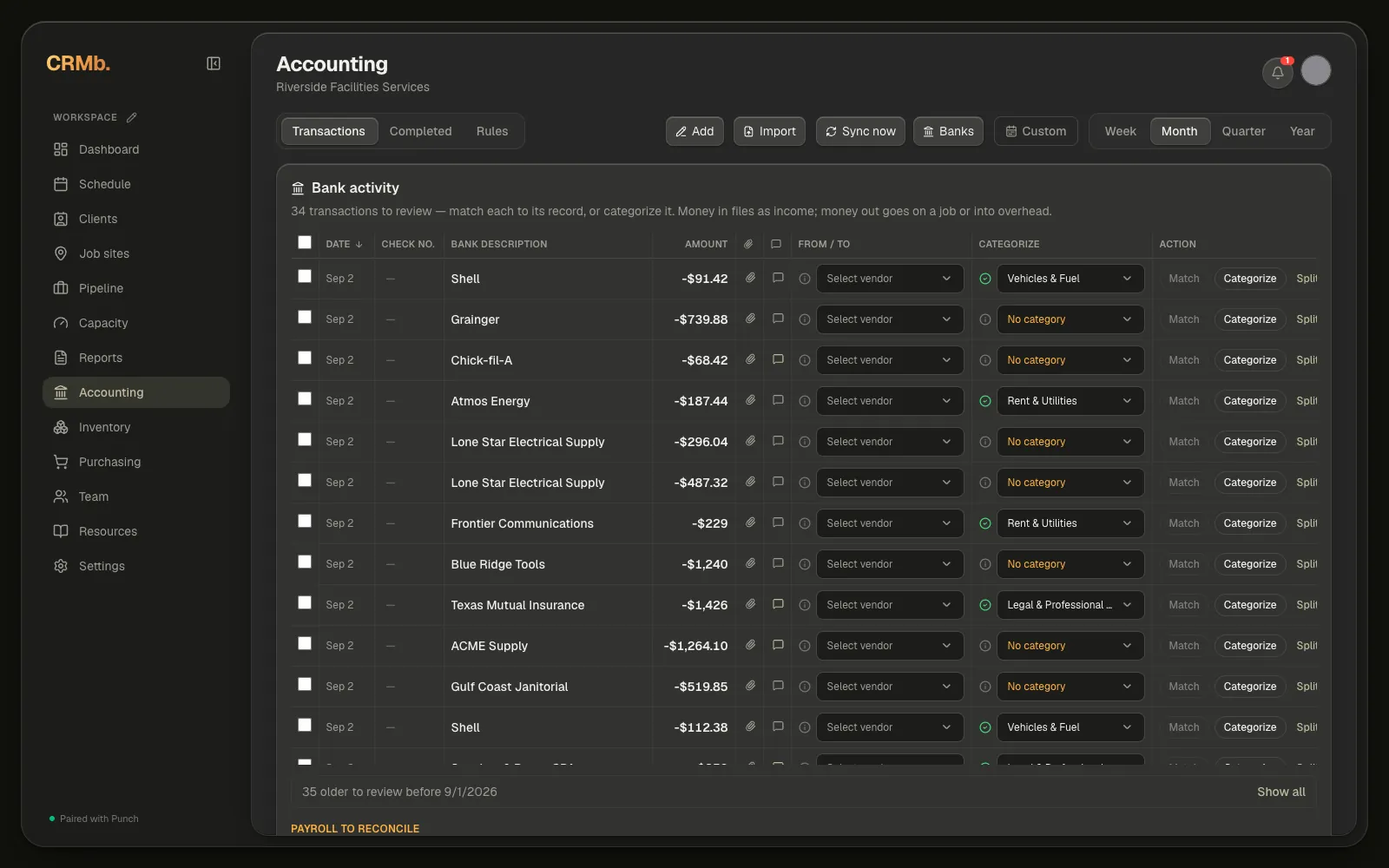Click the category info icon on the ACME Supply row

click(x=985, y=646)
